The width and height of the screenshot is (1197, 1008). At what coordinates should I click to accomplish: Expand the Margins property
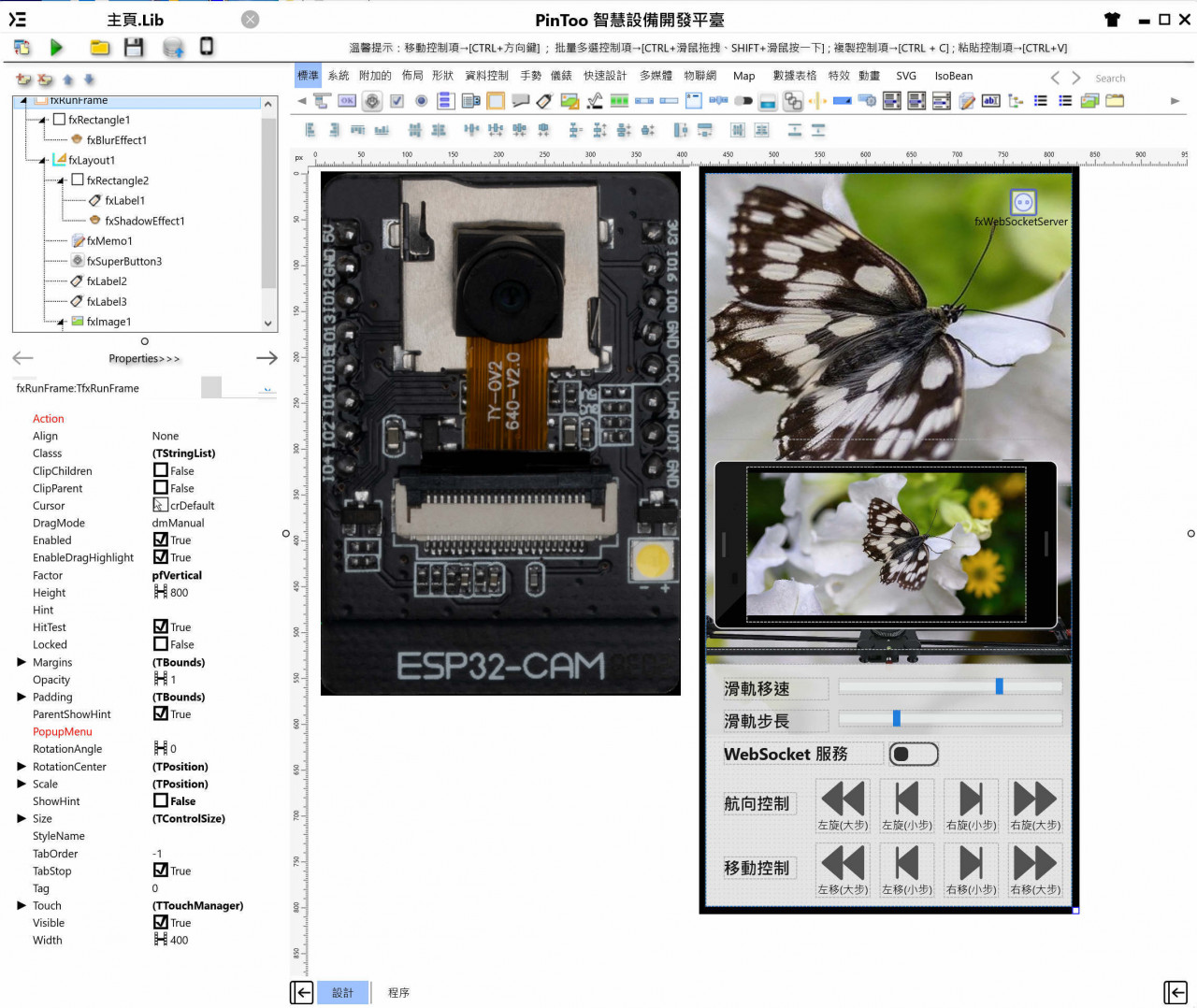tap(22, 662)
